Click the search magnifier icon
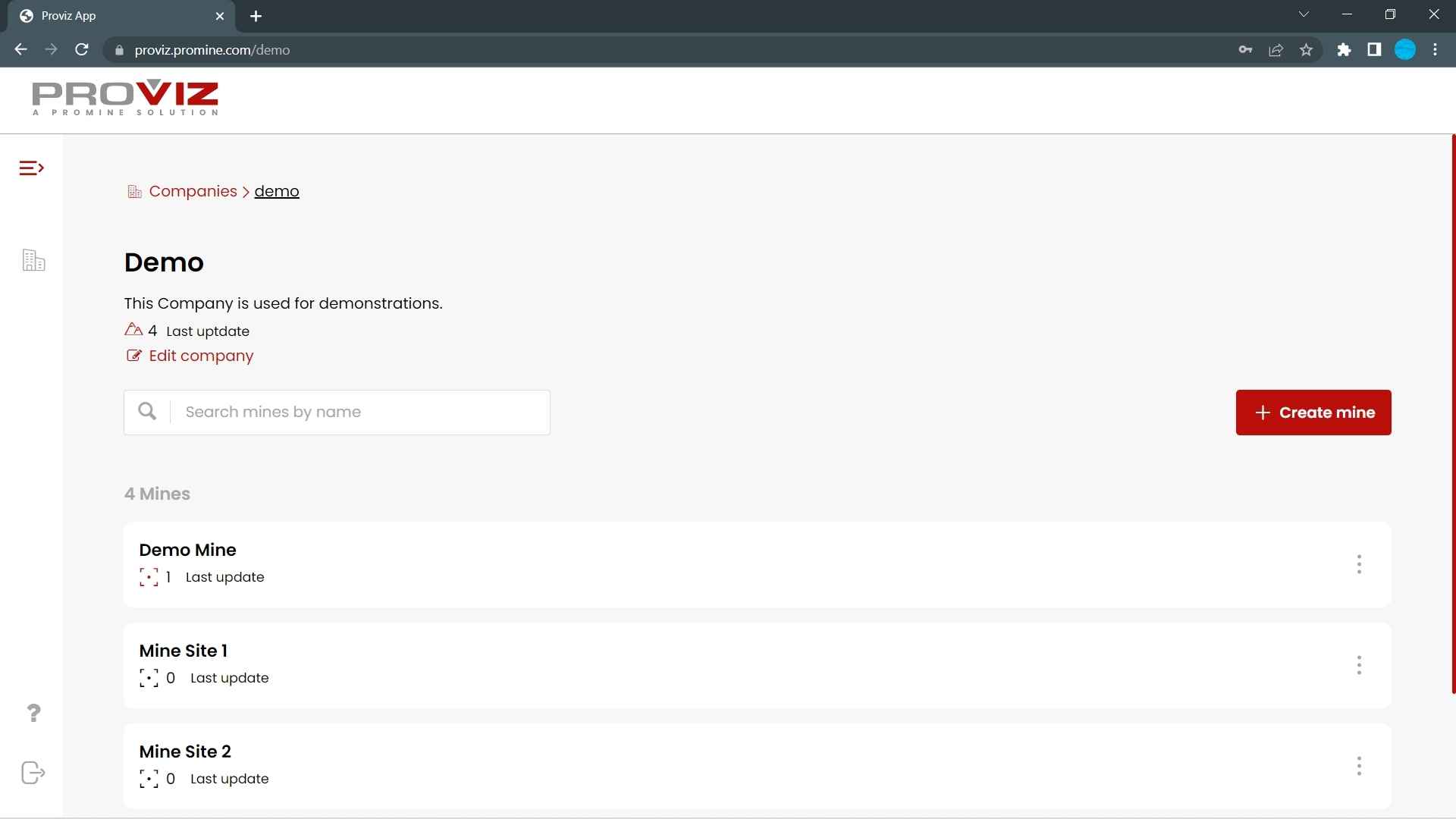1456x819 pixels. tap(147, 411)
